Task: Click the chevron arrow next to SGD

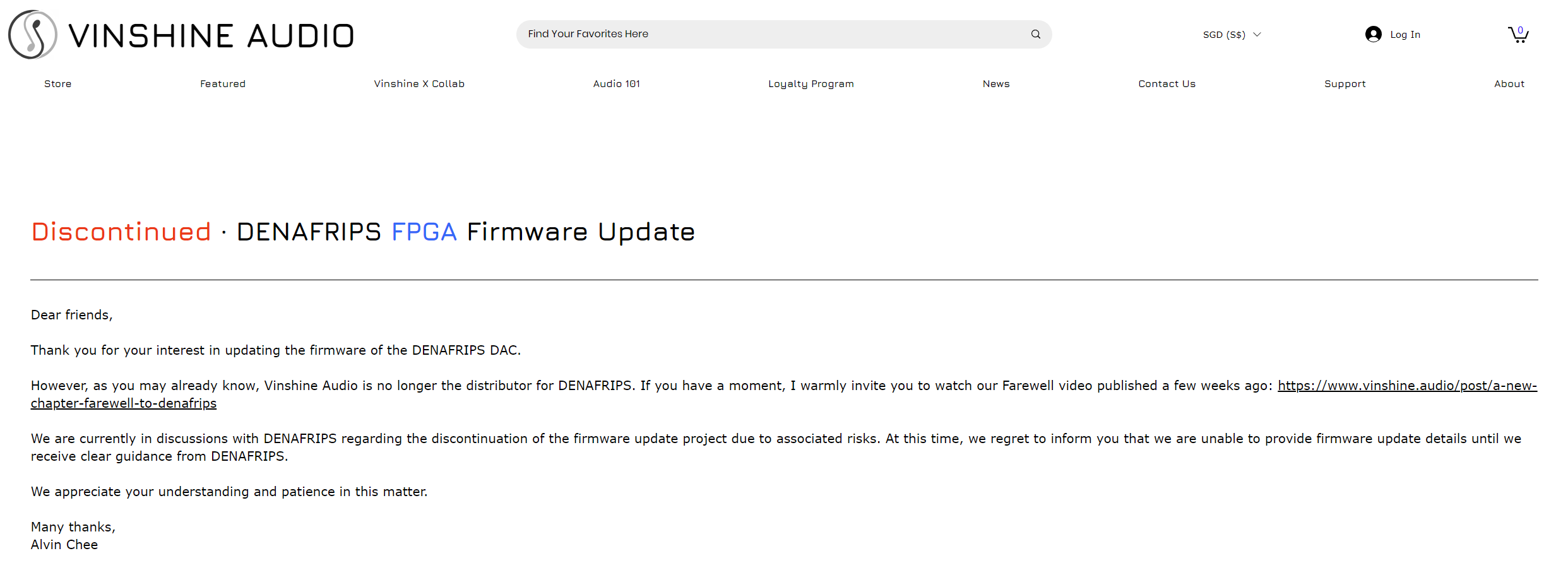Action: point(1257,35)
